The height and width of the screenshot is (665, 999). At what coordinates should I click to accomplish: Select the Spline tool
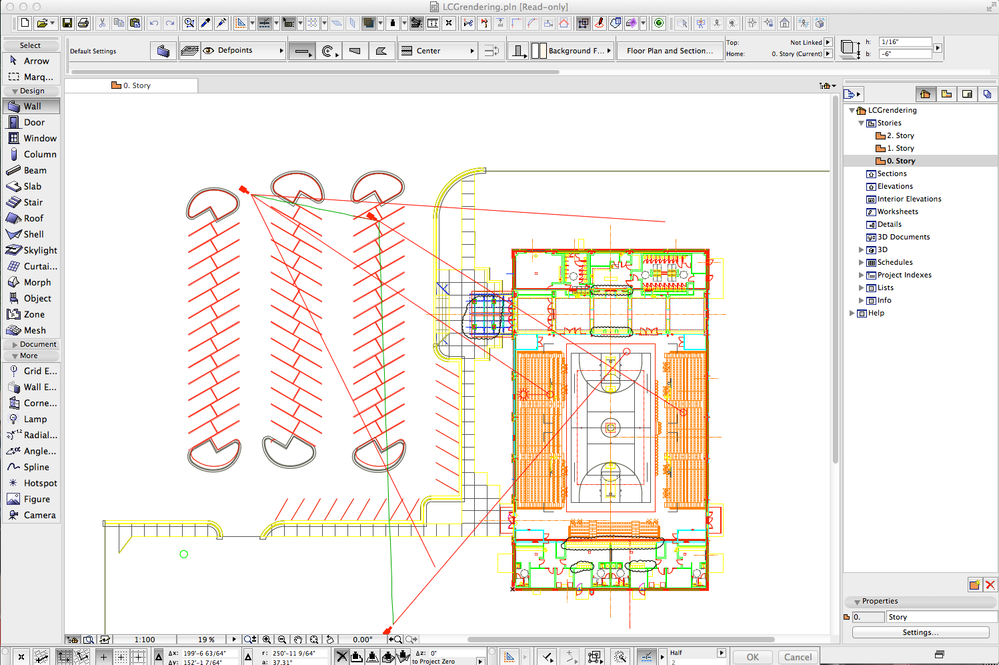tap(32, 467)
